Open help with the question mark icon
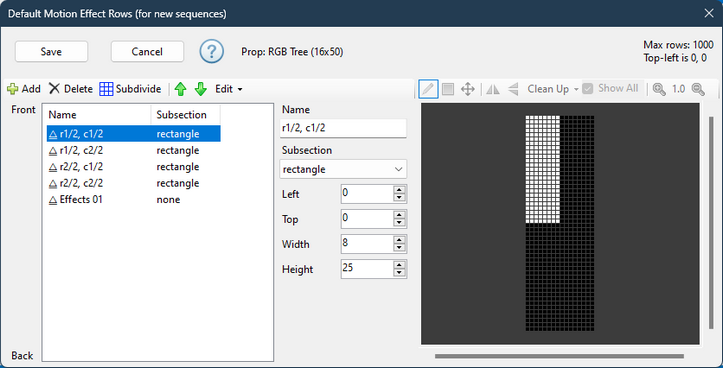 pos(212,51)
